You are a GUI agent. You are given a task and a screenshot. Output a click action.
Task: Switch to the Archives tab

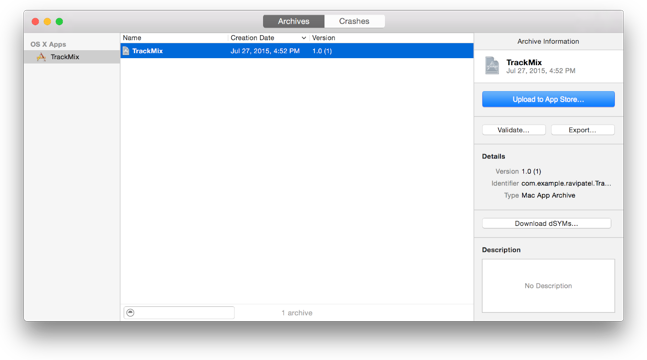click(x=293, y=21)
